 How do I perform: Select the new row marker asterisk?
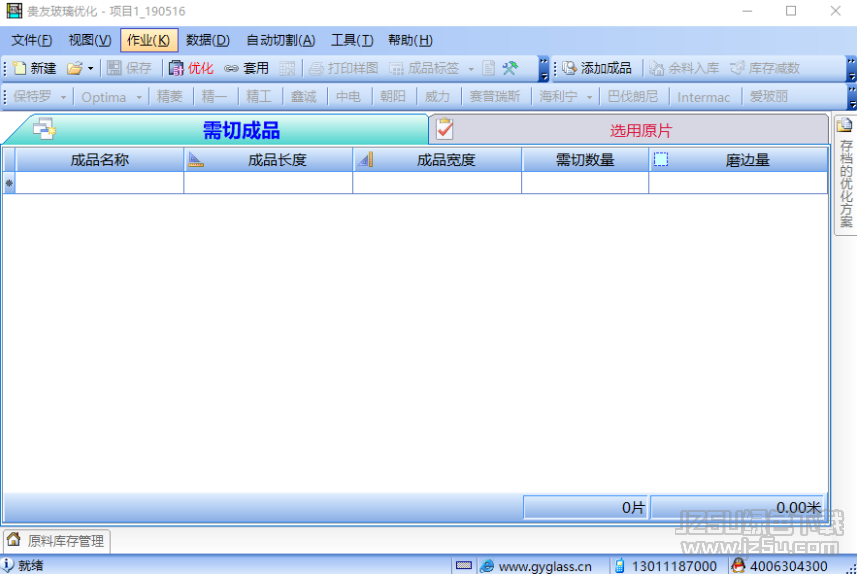[9, 183]
